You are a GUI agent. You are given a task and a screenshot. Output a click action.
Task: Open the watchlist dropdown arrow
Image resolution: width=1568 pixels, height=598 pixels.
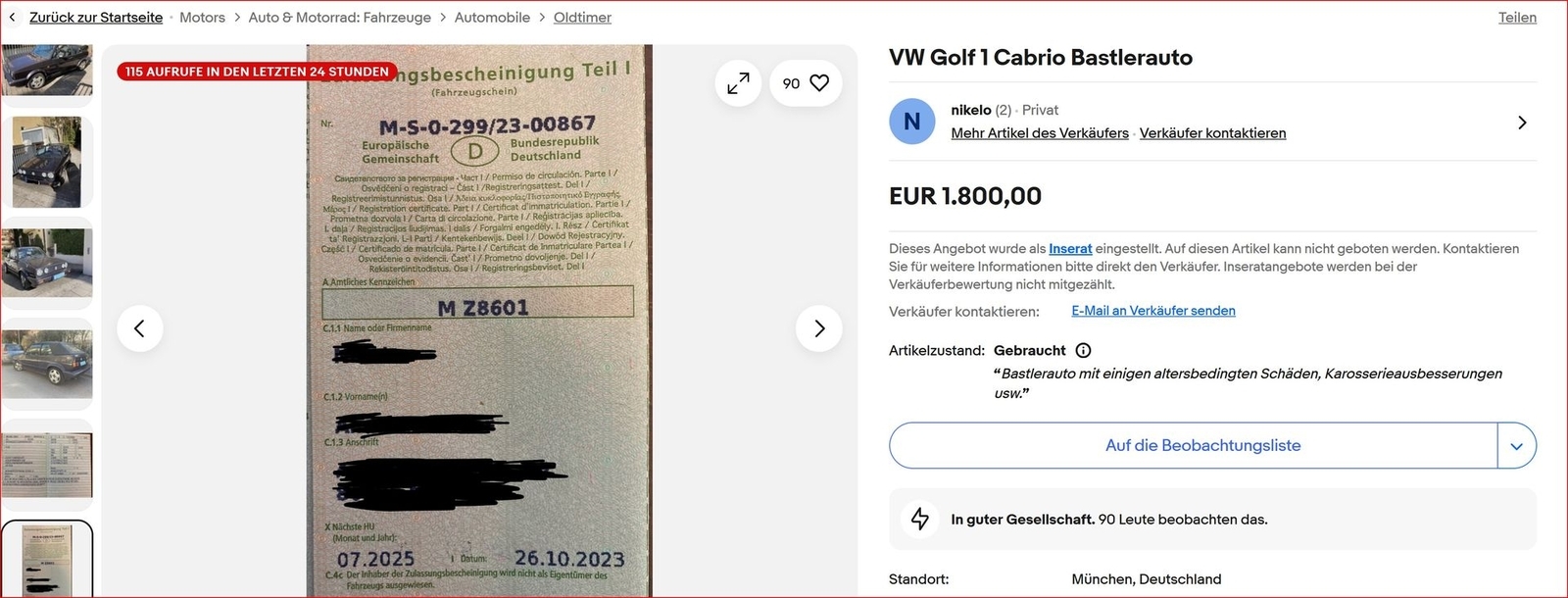(1517, 446)
